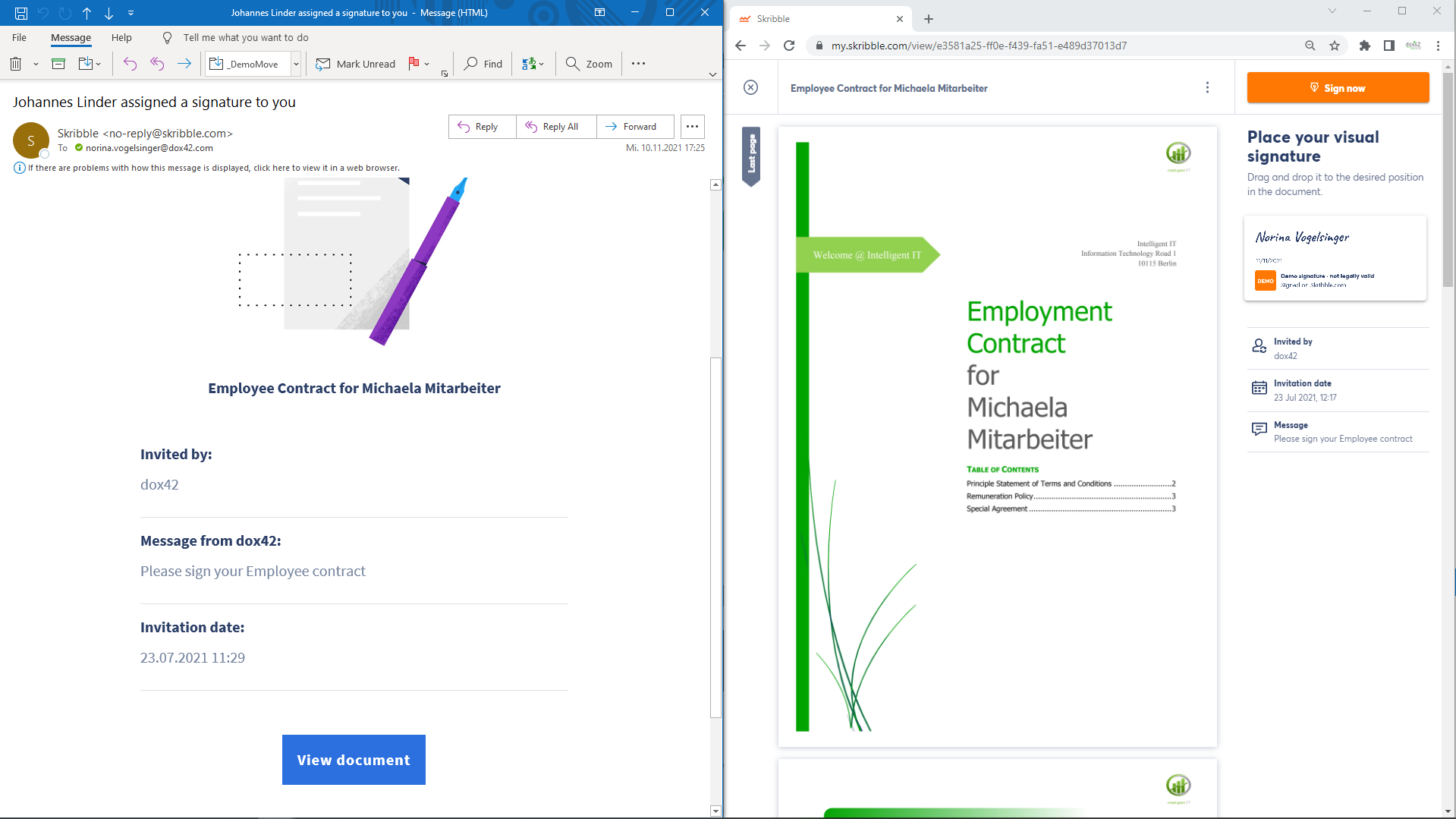The height and width of the screenshot is (819, 1456).
Task: Open more actions ellipsis in message header
Action: coord(692,127)
